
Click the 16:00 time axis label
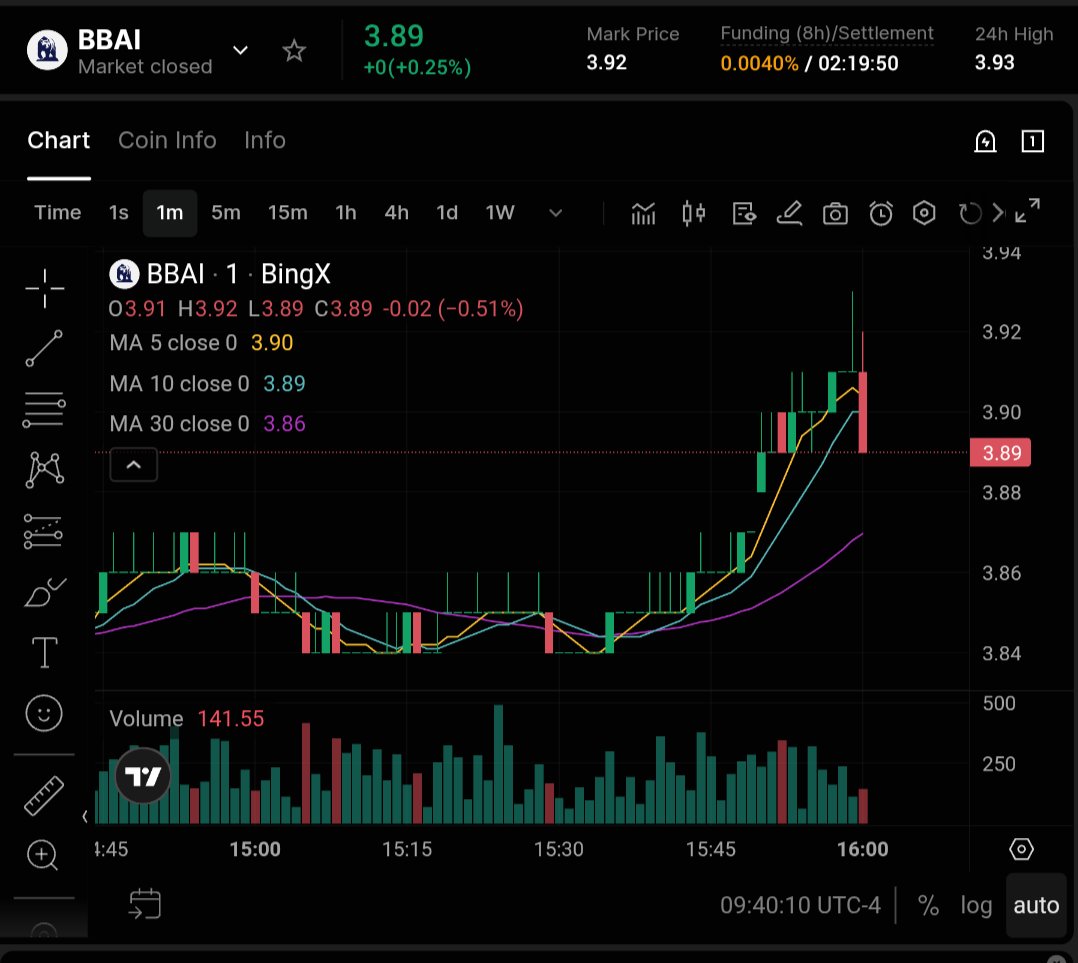(x=862, y=850)
